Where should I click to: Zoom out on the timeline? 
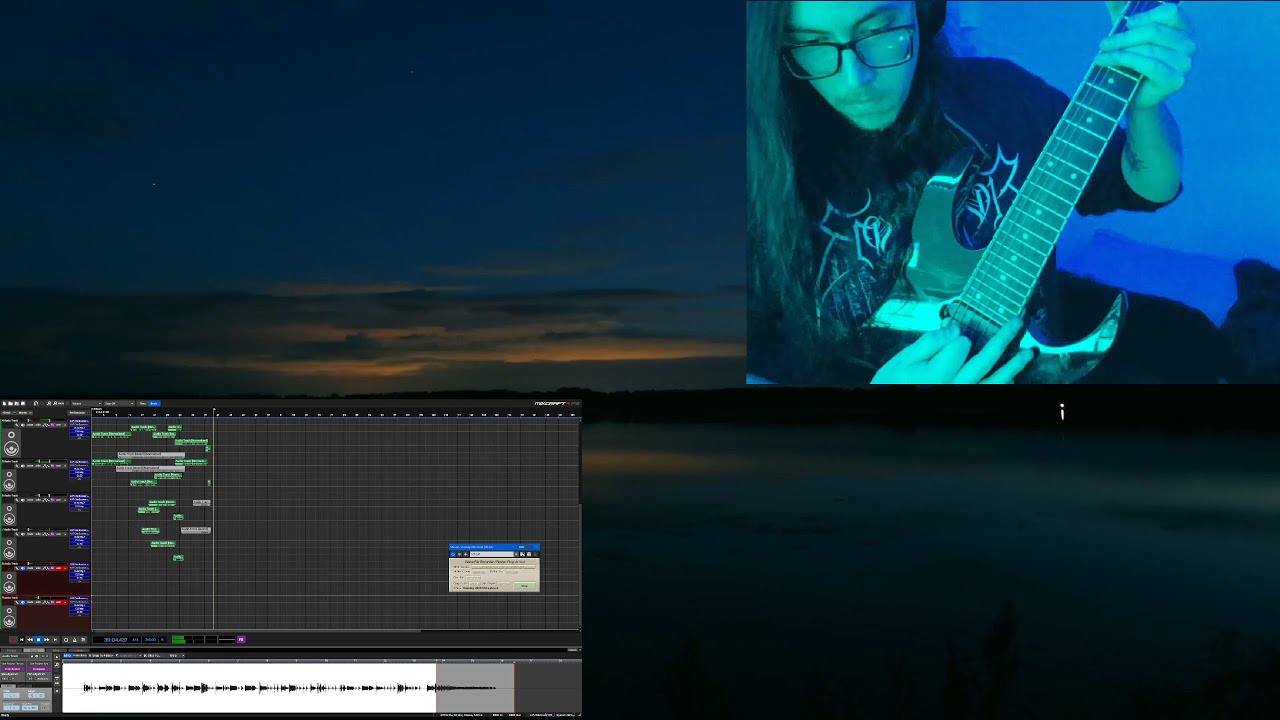click(55, 404)
